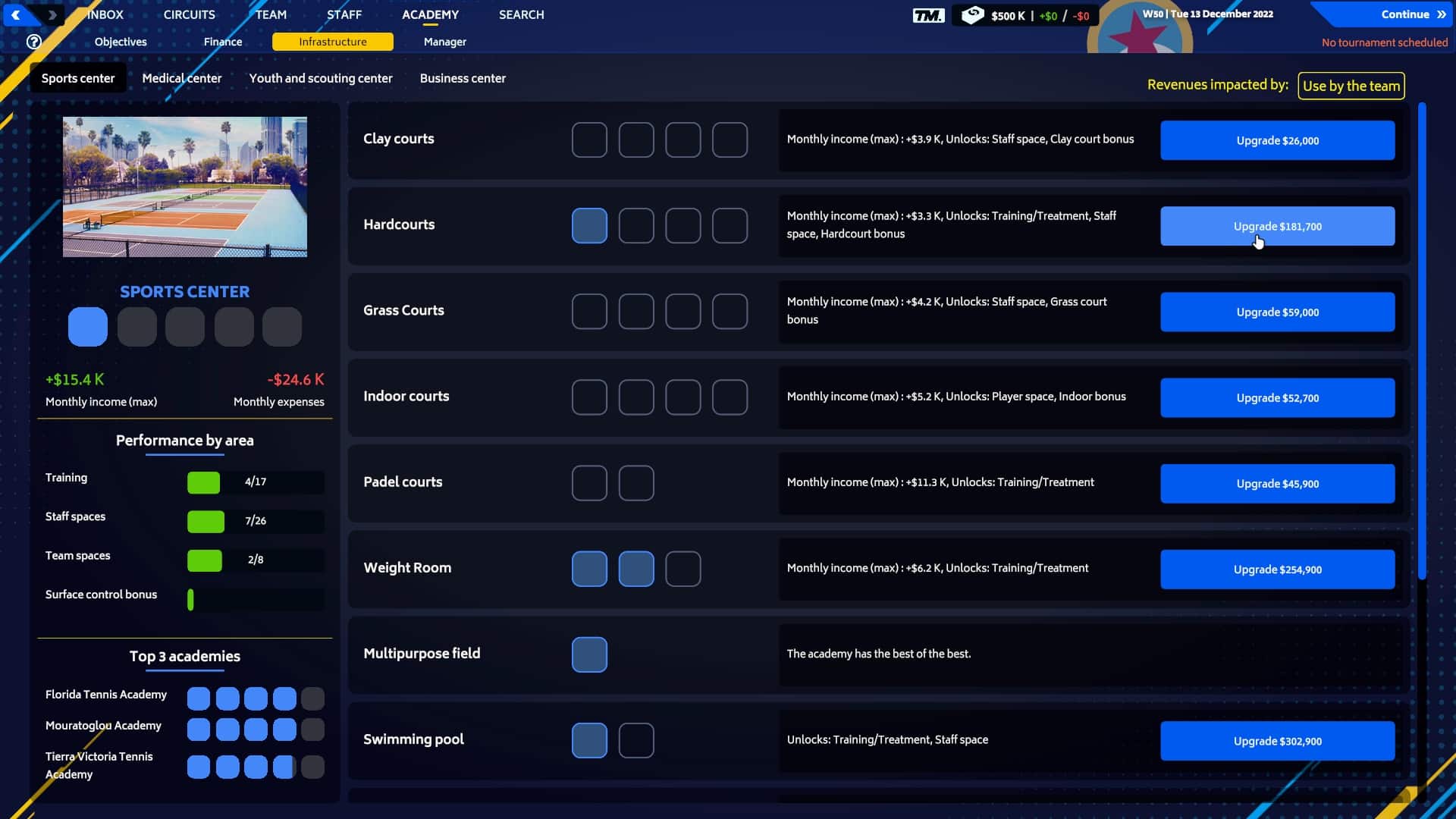This screenshot has height=819, width=1456.
Task: Expand the Youth and scouting center tab
Action: (x=321, y=78)
